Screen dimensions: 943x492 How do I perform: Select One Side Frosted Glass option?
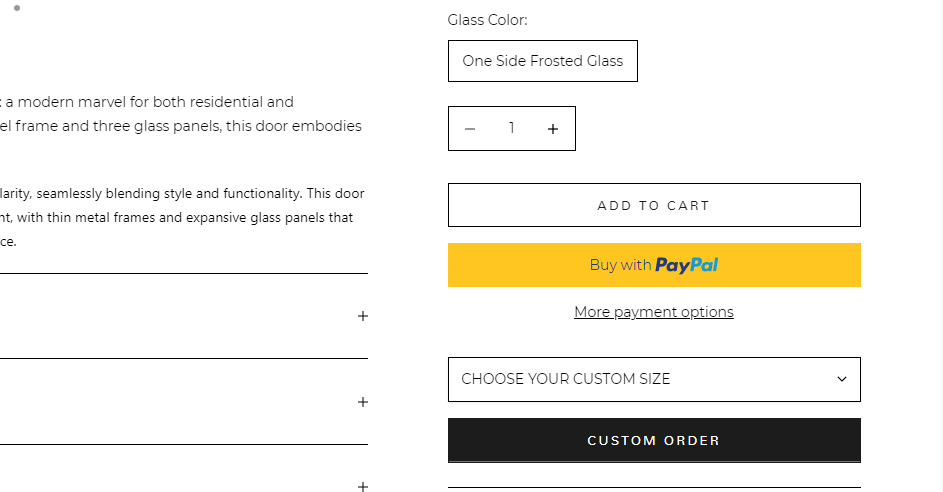coord(542,61)
